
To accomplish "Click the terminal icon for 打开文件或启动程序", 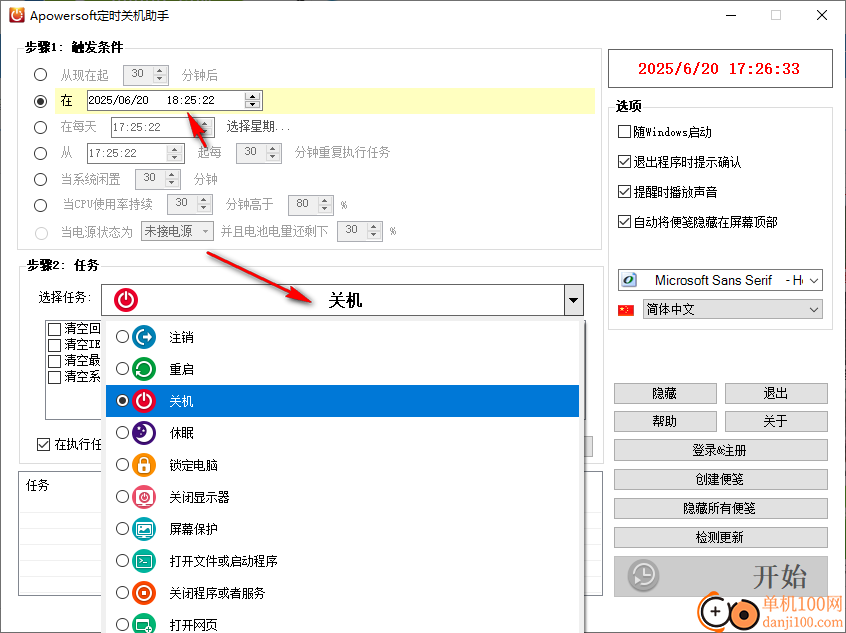I will point(144,561).
